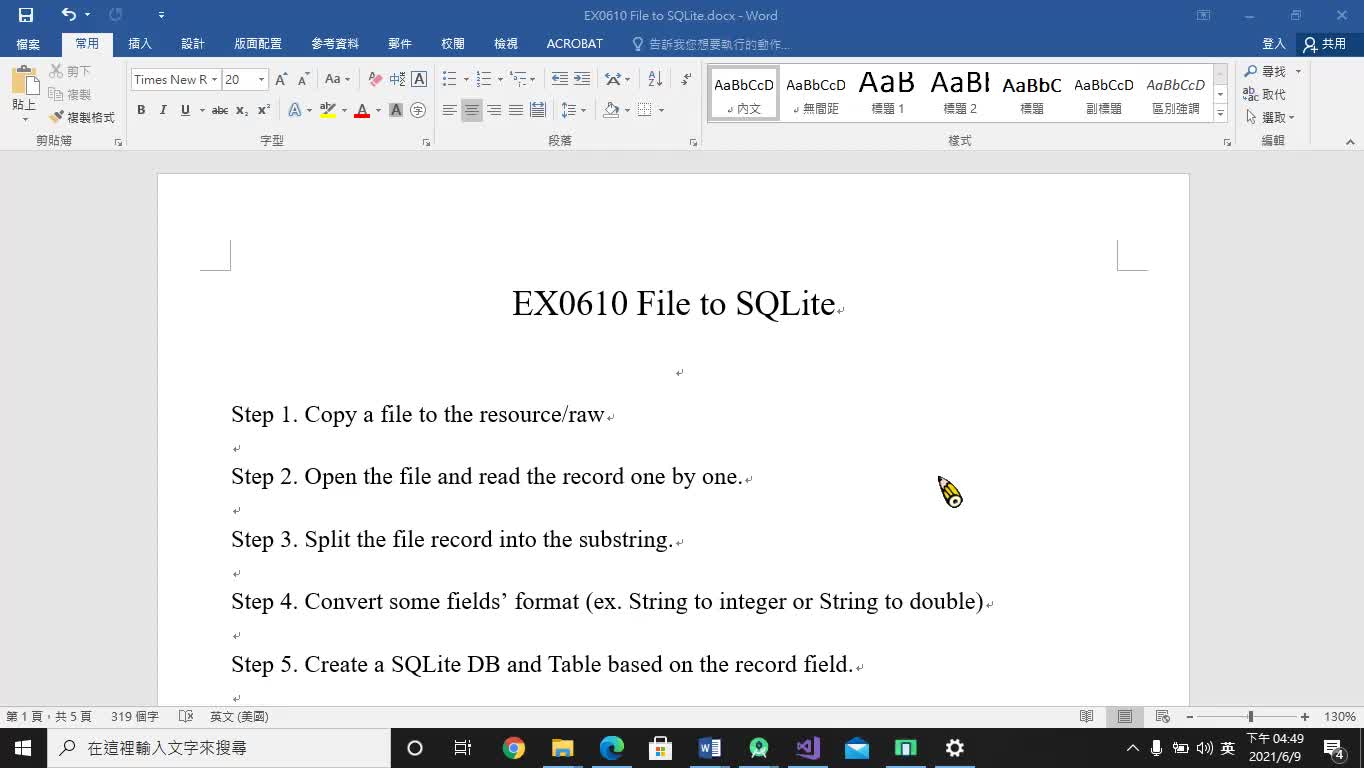Image resolution: width=1364 pixels, height=768 pixels.
Task: Open the 檔案 File tab
Action: (x=28, y=44)
